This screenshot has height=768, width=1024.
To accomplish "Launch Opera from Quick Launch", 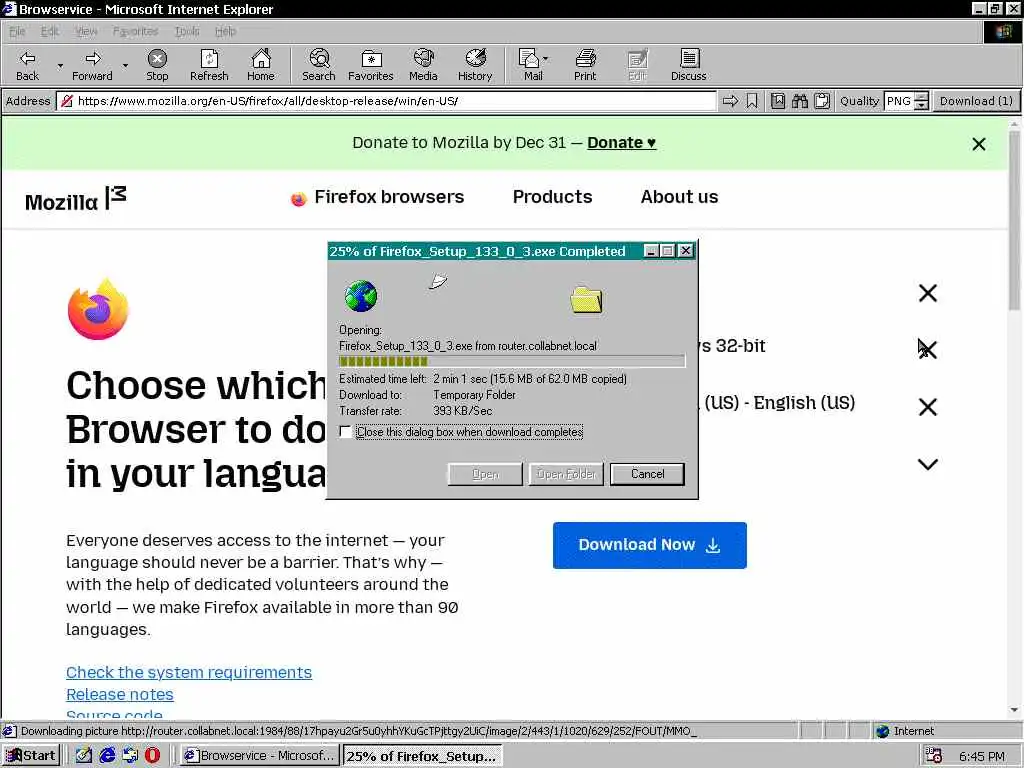I will click(152, 755).
